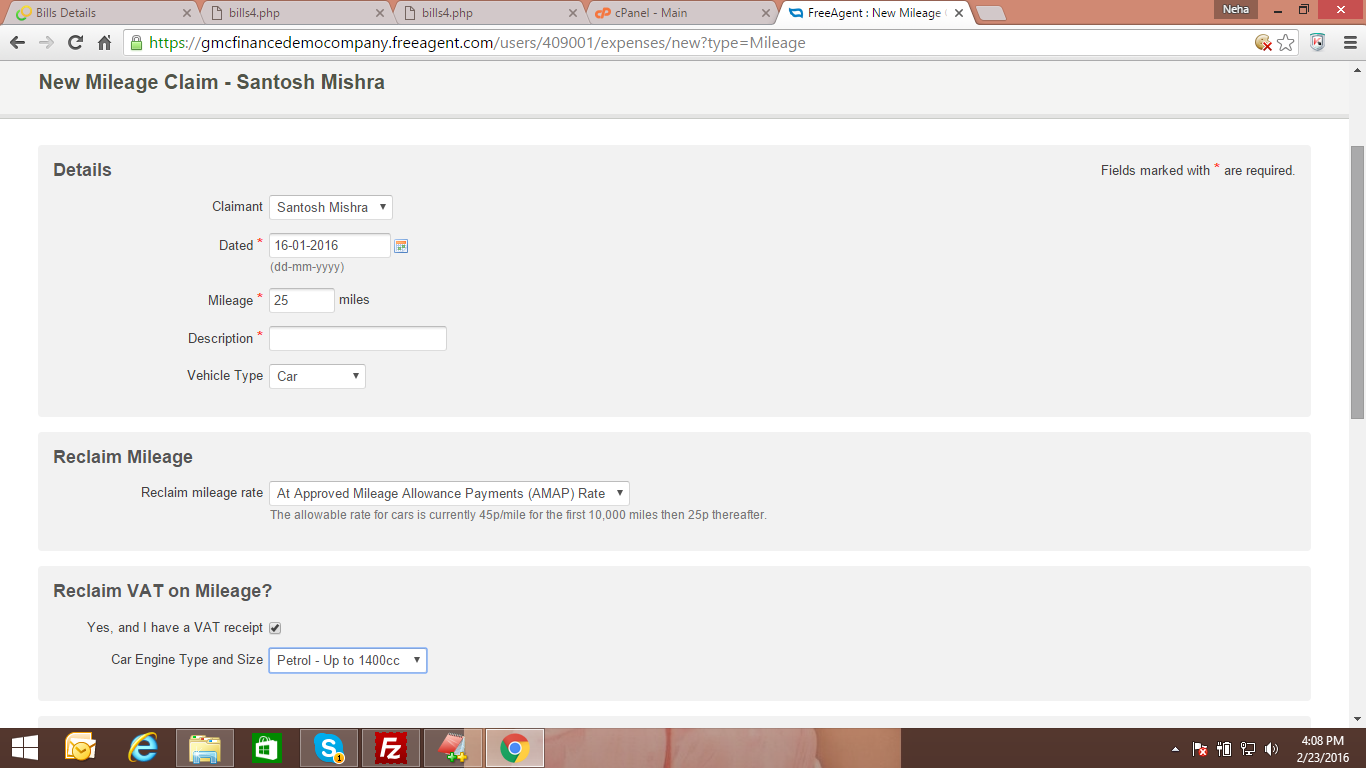1366x768 pixels.
Task: Uncheck 'Yes, and I have a VAT receipt'
Action: pos(275,628)
